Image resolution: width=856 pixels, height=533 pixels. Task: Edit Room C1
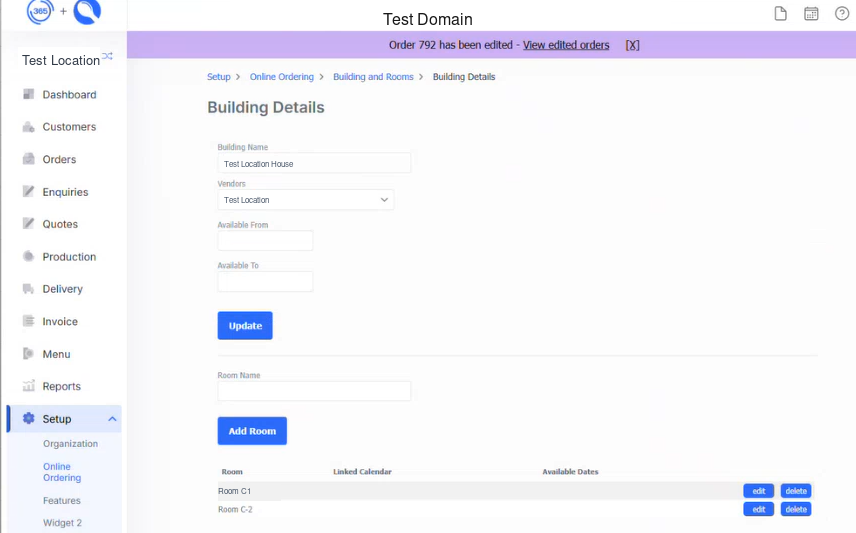click(x=758, y=491)
